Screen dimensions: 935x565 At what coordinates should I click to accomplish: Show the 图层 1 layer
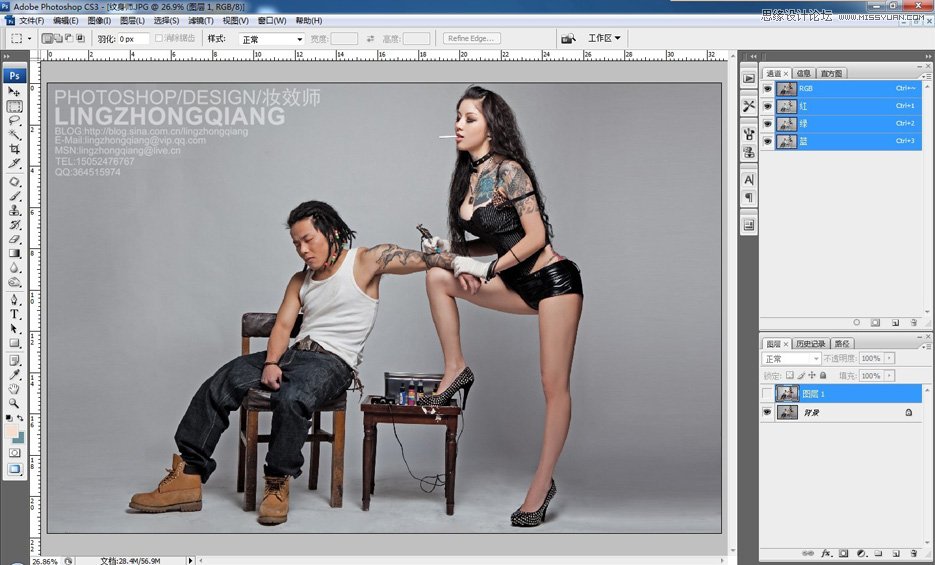tap(767, 393)
